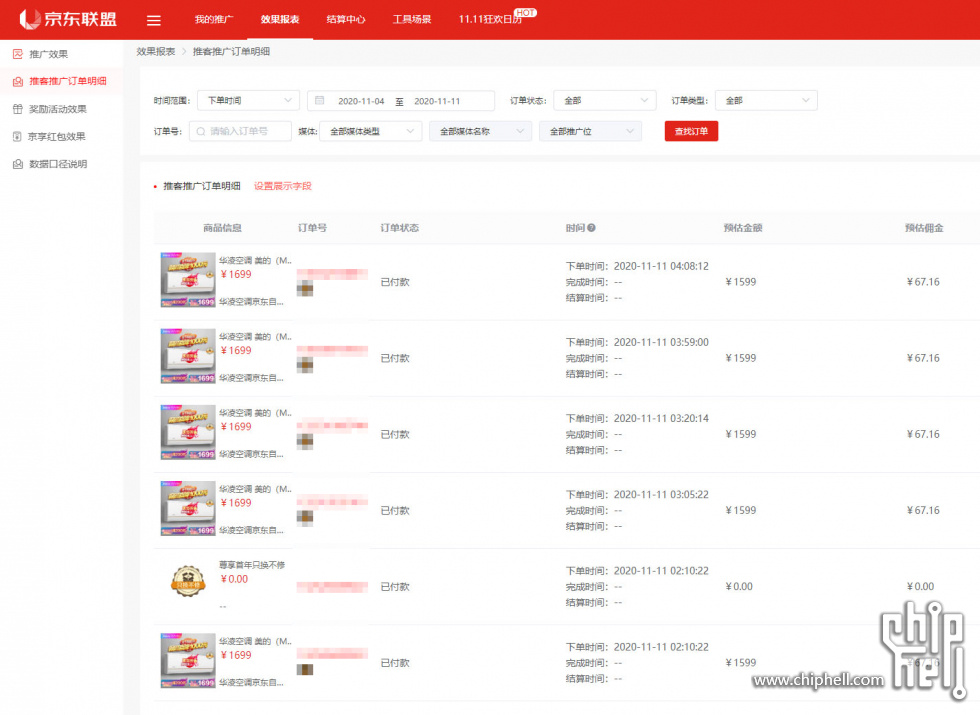980x715 pixels.
Task: Click the 尊享首年只换不修 product title
Action: coord(252,565)
